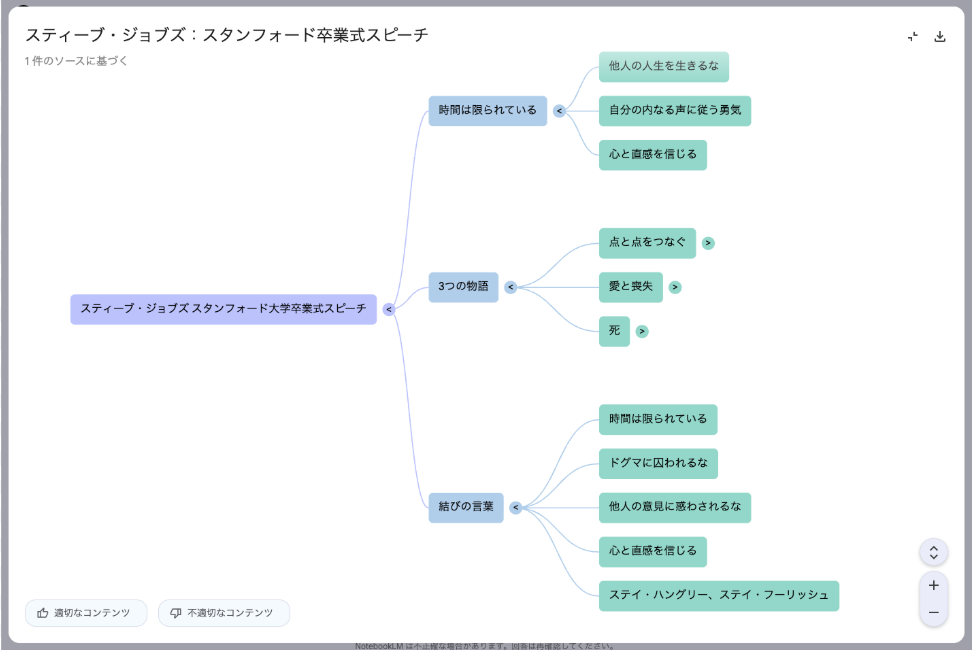Image resolution: width=972 pixels, height=650 pixels.
Task: Click the title スティーブ・ジョブズ：スタンフォード卒業式スピーチ
Action: 226,35
